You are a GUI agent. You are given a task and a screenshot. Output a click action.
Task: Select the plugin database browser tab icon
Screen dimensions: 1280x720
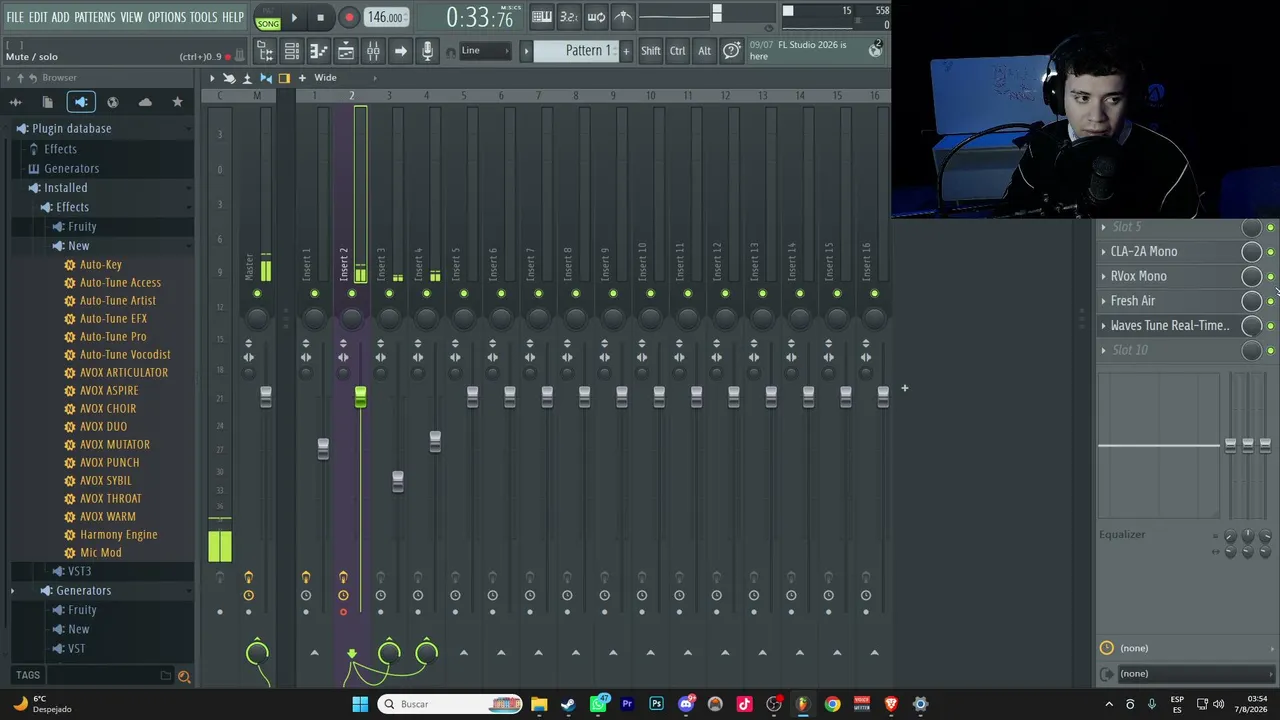81,102
